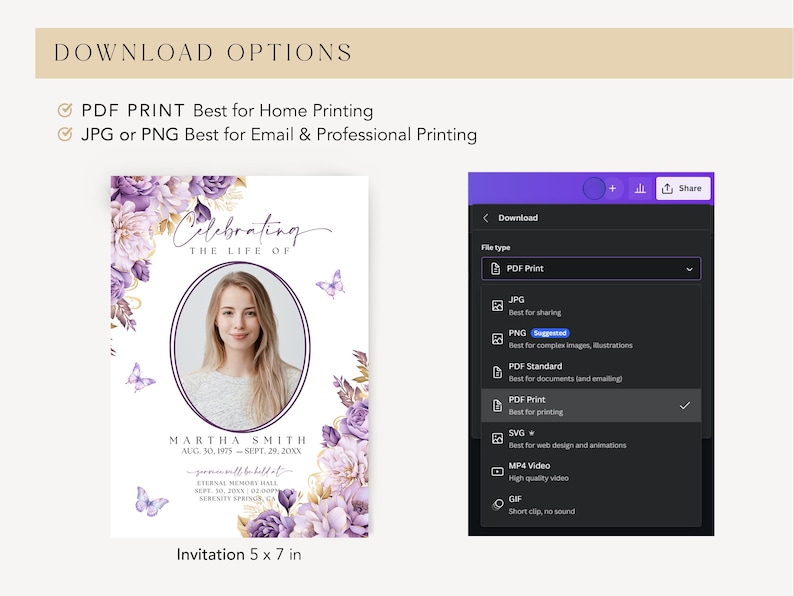Click 'Best for documents (and emailing)' text
Image resolution: width=794 pixels, height=596 pixels.
566,379
